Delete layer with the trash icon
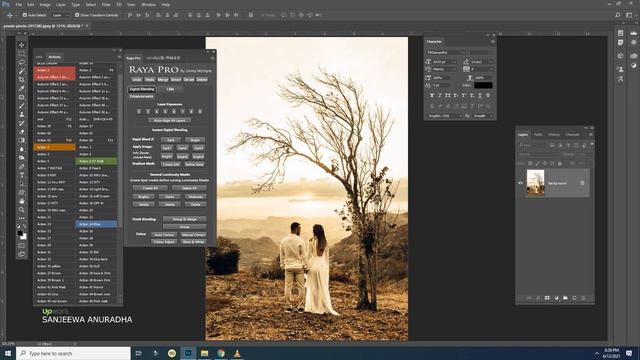The width and height of the screenshot is (640, 360). coord(583,298)
